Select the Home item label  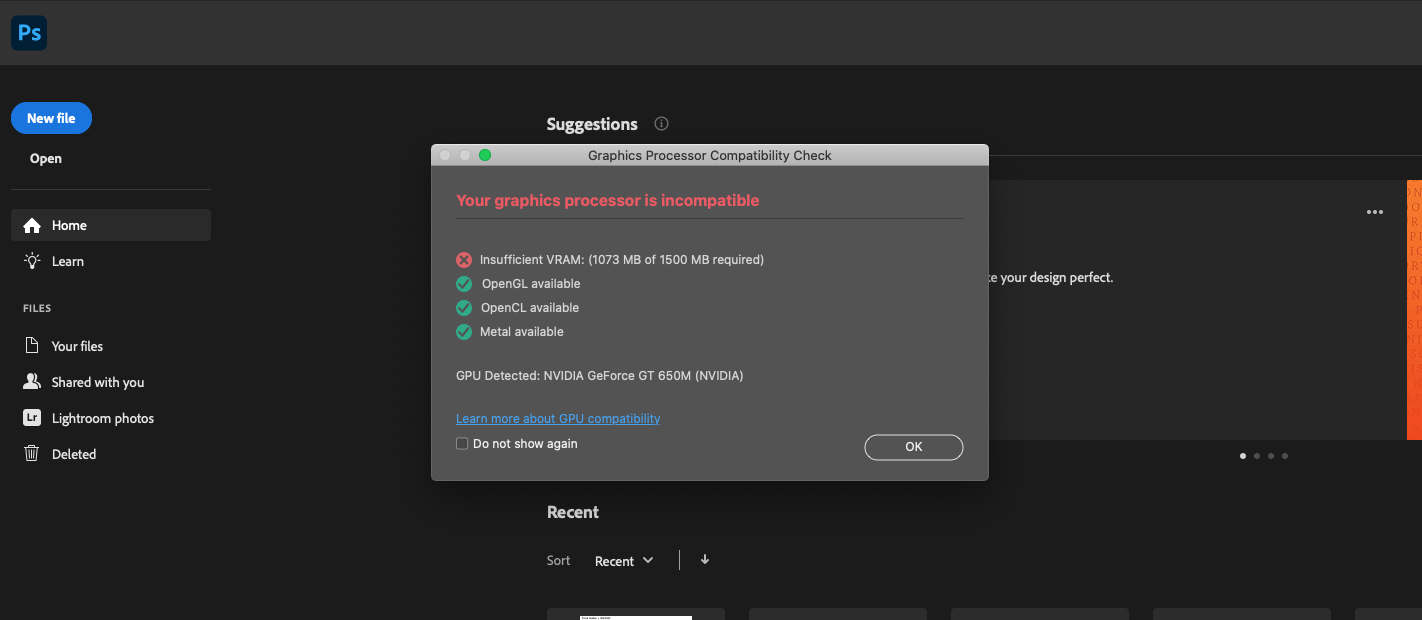pyautogui.click(x=69, y=226)
